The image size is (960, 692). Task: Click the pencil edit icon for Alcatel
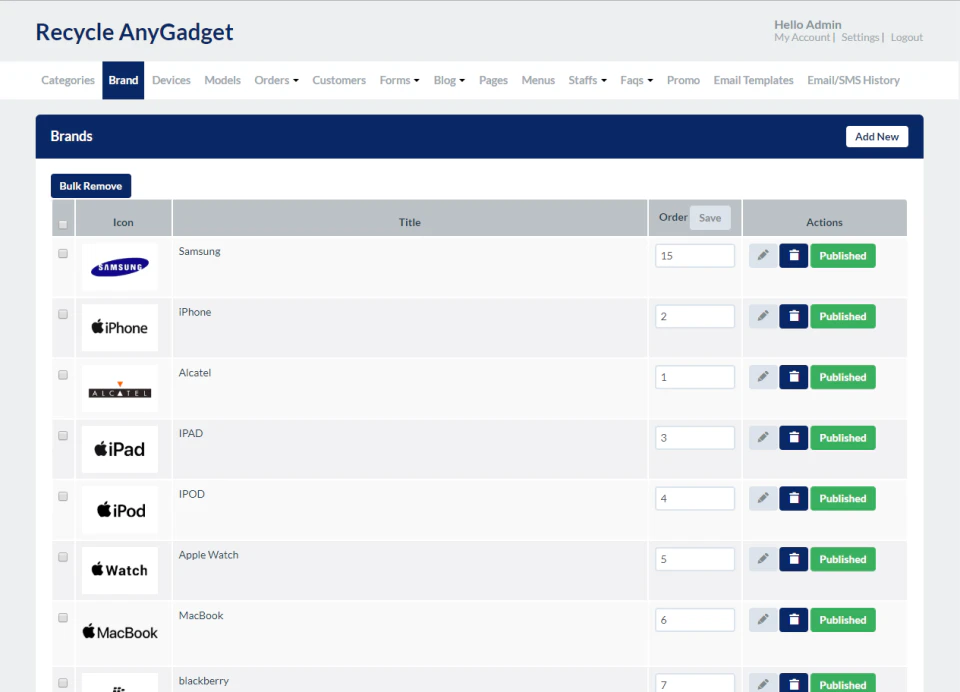point(763,377)
